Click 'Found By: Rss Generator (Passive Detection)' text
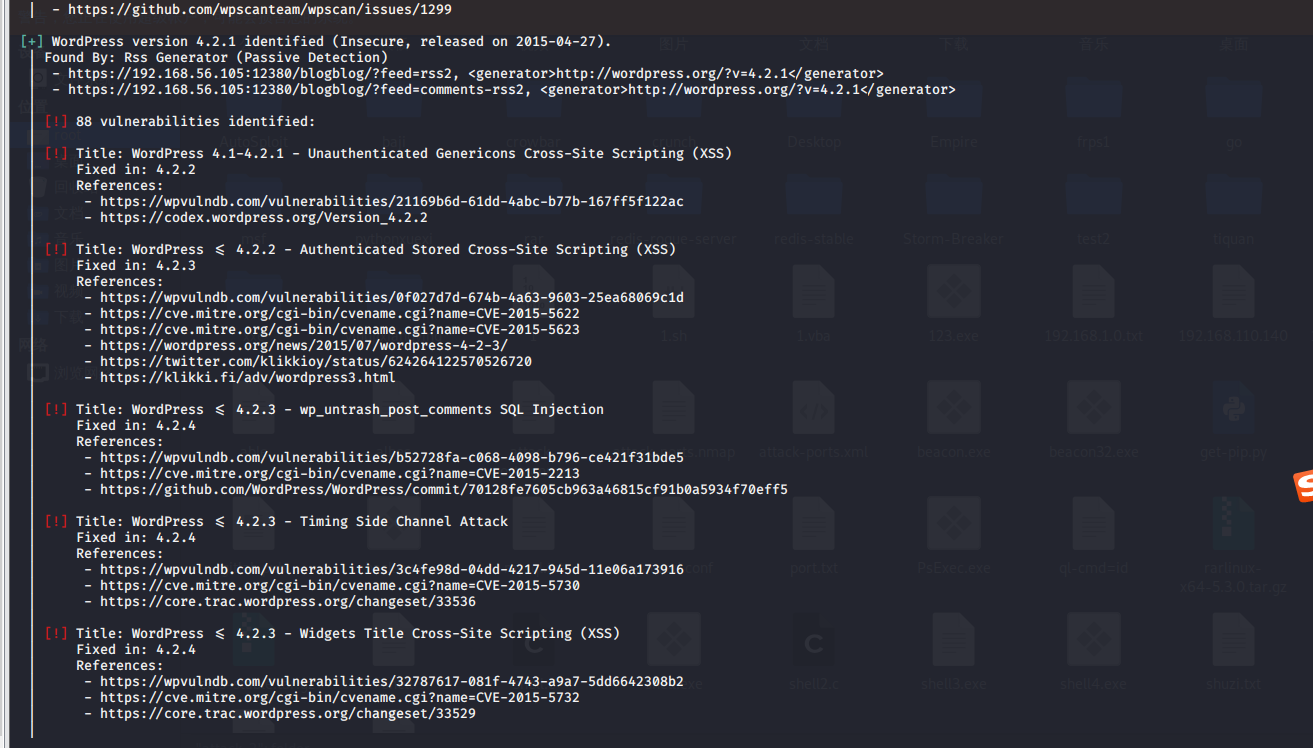The width and height of the screenshot is (1313, 748). [x=215, y=57]
